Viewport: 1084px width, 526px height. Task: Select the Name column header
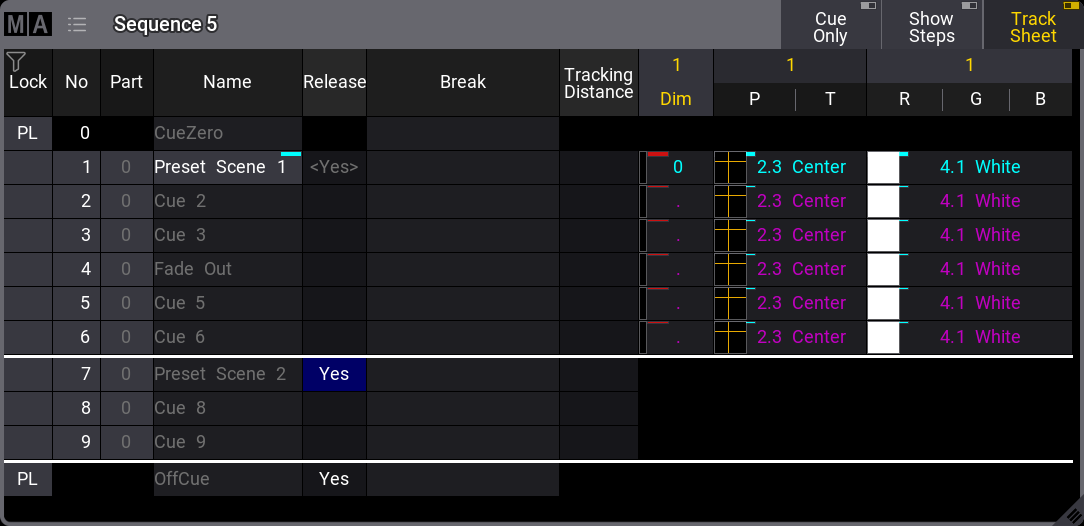(227, 82)
